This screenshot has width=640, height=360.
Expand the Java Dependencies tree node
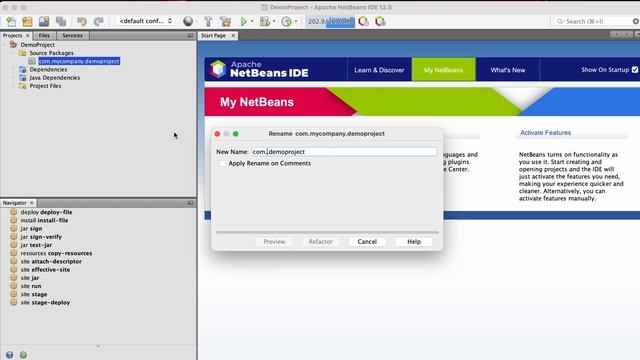pos(13,78)
